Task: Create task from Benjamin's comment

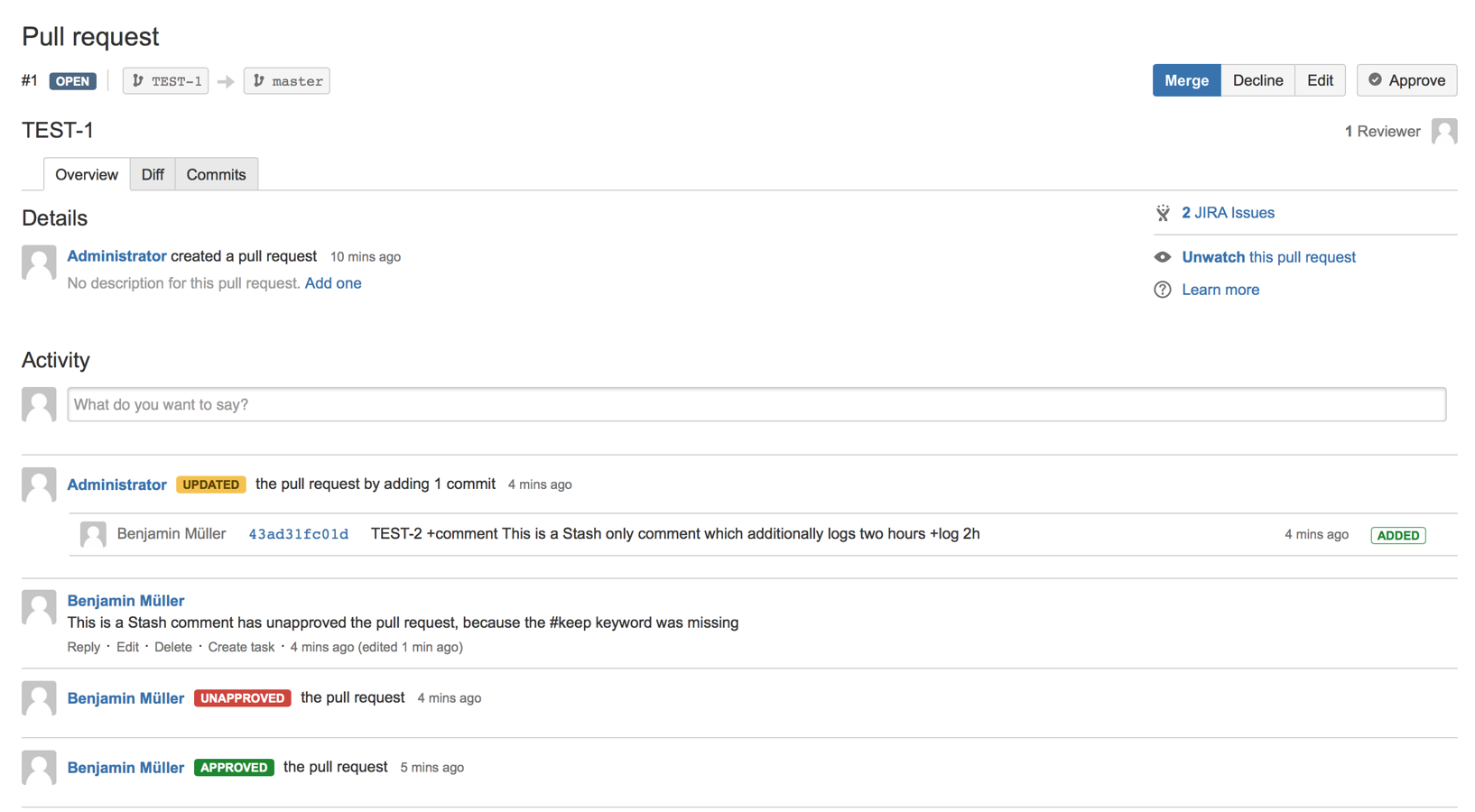Action: coord(241,647)
